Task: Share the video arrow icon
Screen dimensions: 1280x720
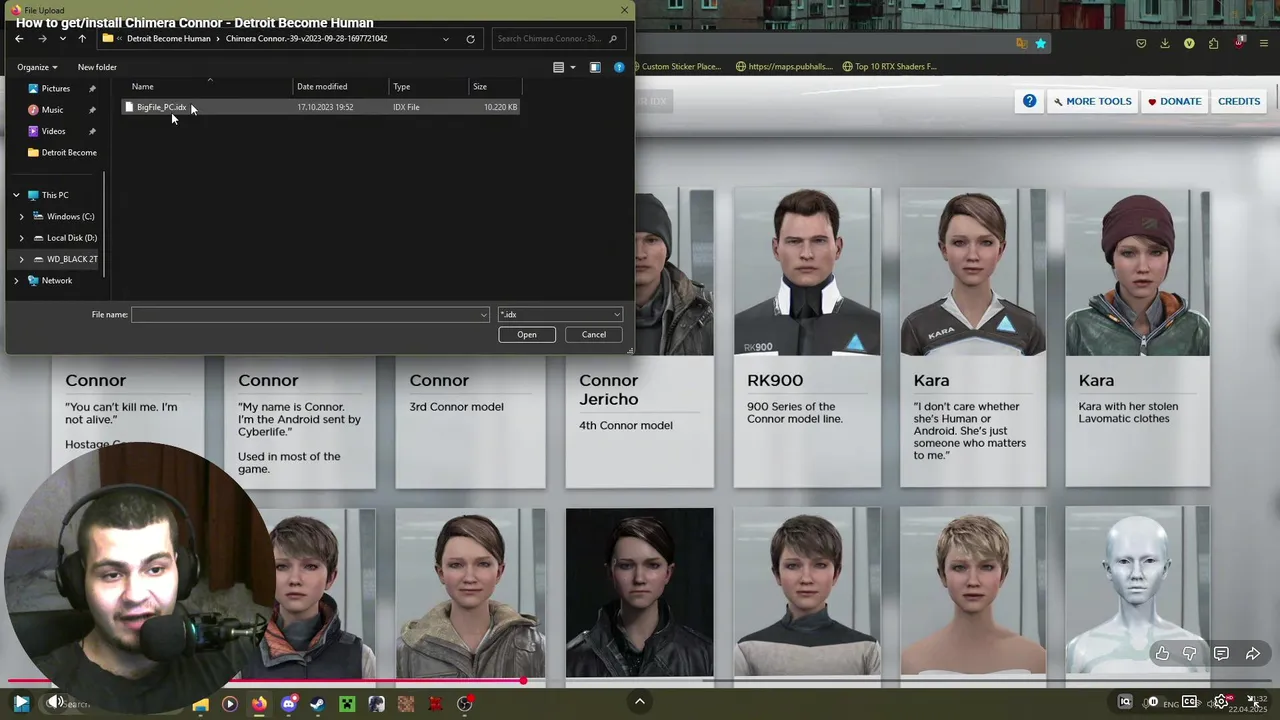Action: 1252,653
